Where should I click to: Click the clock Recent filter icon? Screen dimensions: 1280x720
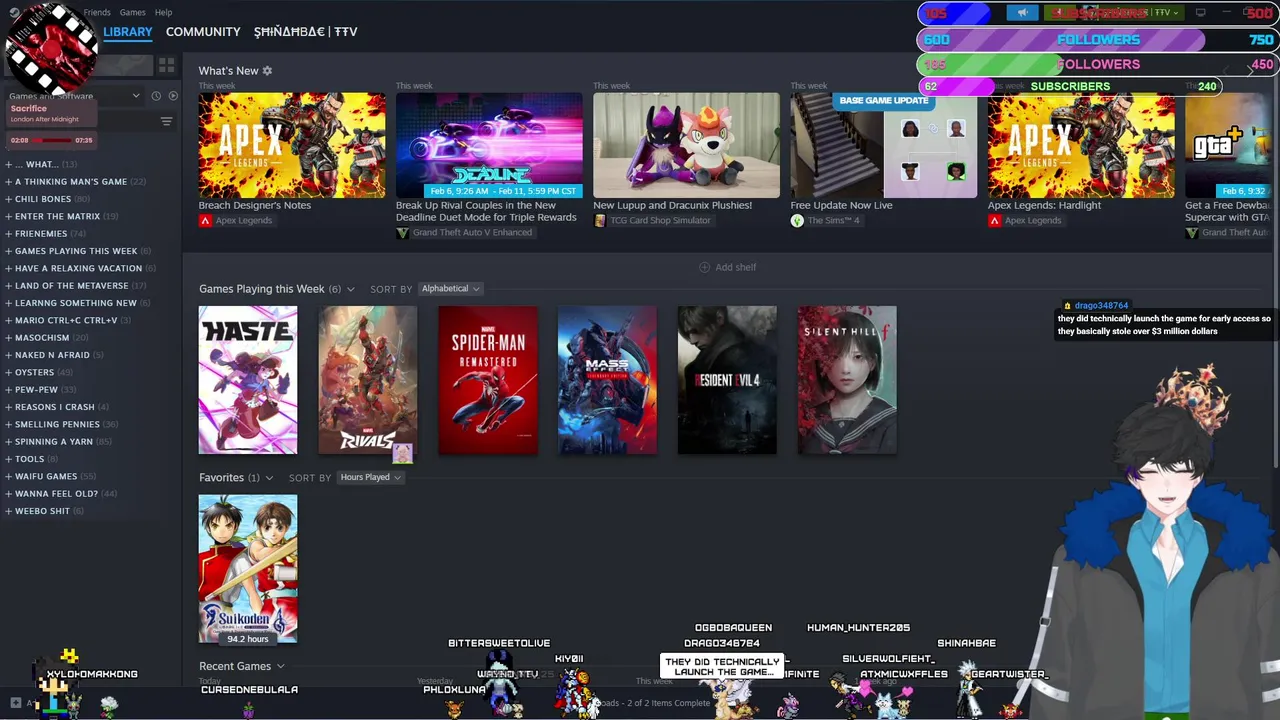point(156,96)
